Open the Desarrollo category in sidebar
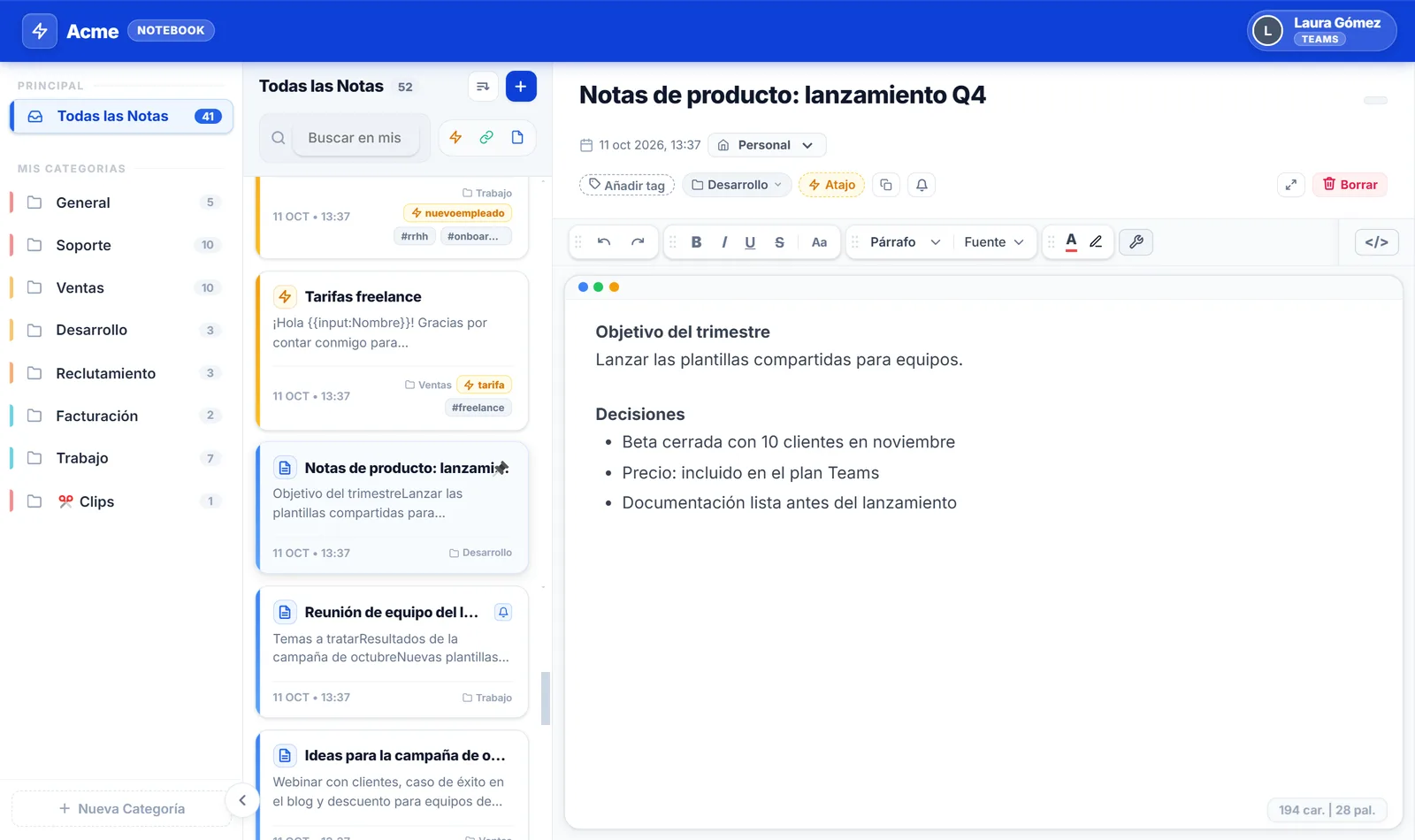 tap(121, 330)
